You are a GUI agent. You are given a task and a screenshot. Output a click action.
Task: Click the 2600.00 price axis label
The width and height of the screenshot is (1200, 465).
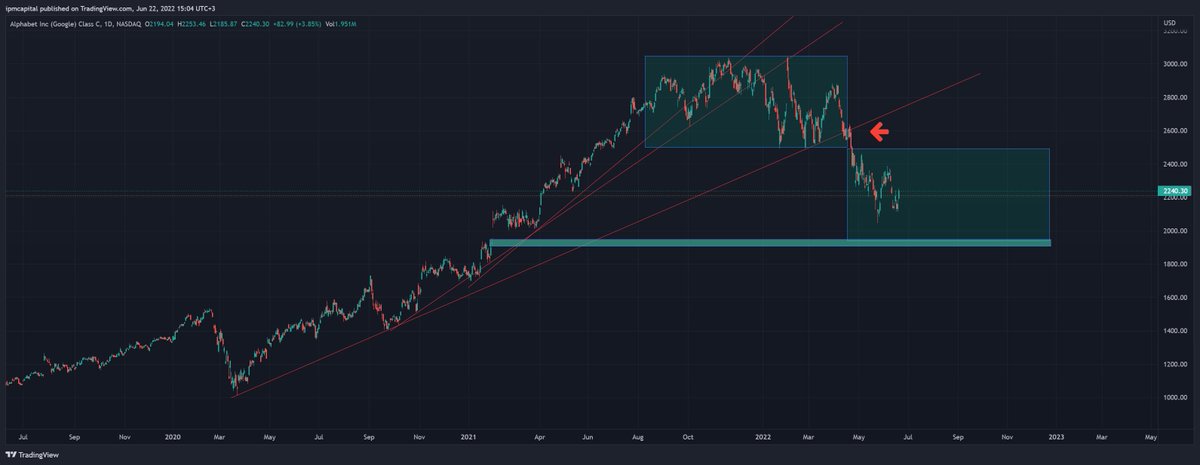[1173, 131]
